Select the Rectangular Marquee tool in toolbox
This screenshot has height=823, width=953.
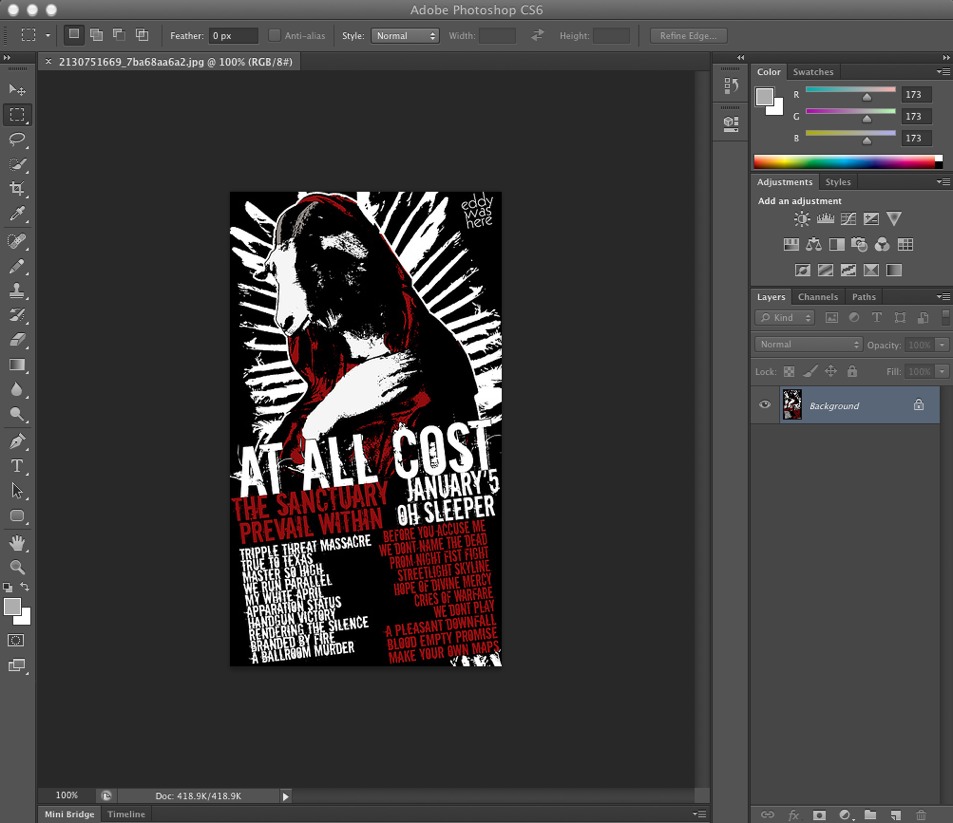(x=17, y=114)
